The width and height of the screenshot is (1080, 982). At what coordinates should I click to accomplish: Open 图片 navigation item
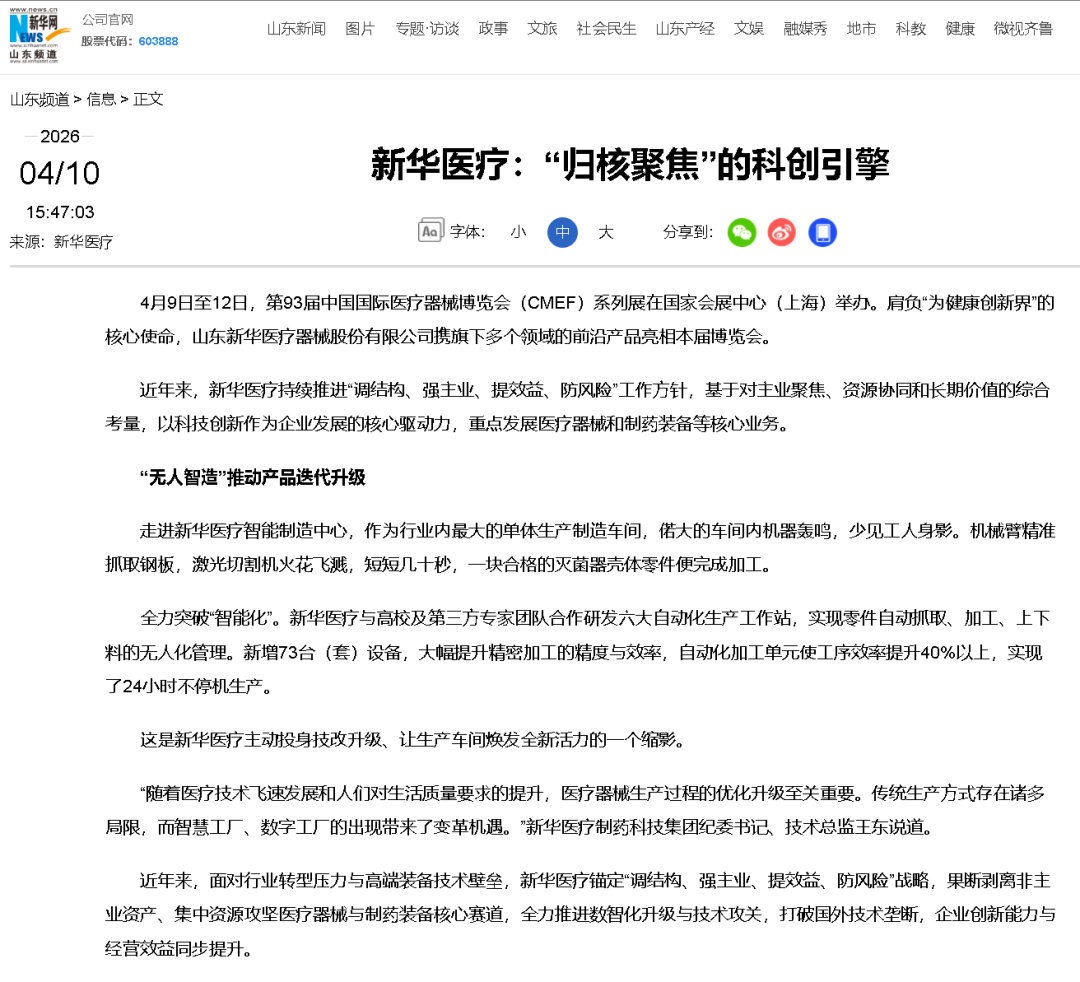tap(360, 29)
